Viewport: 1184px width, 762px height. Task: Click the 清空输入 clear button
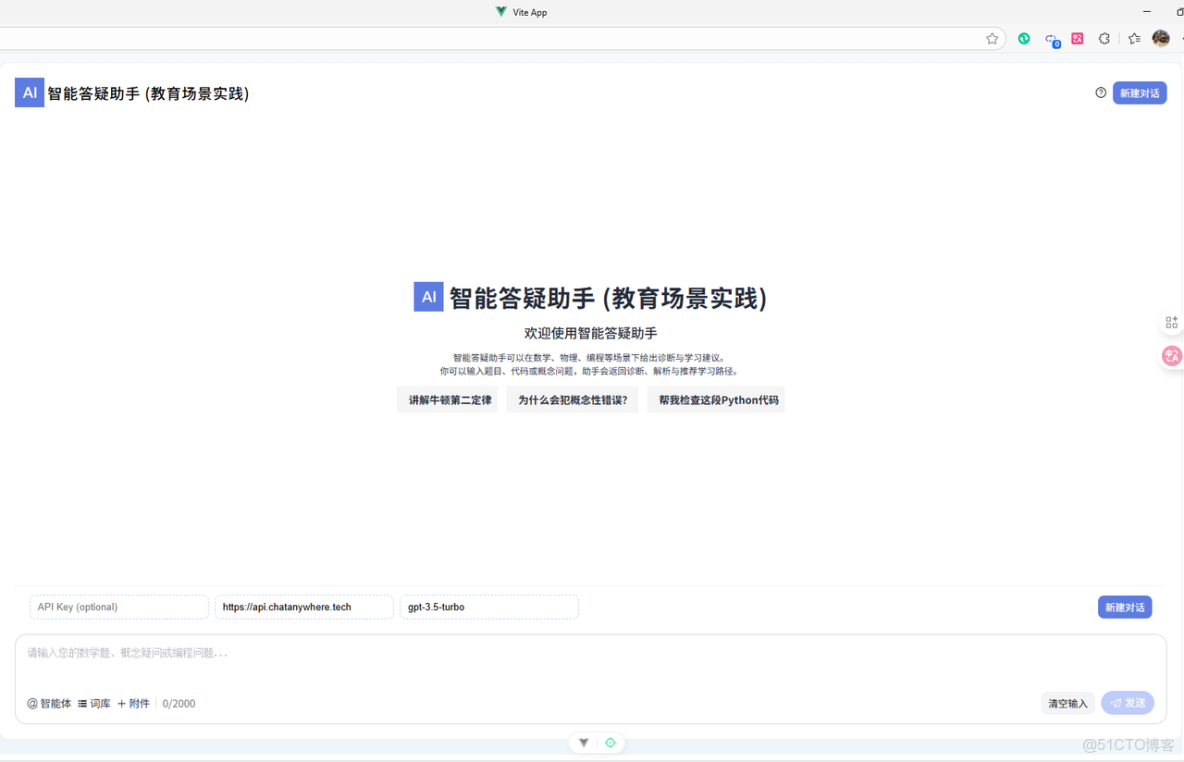[x=1067, y=703]
